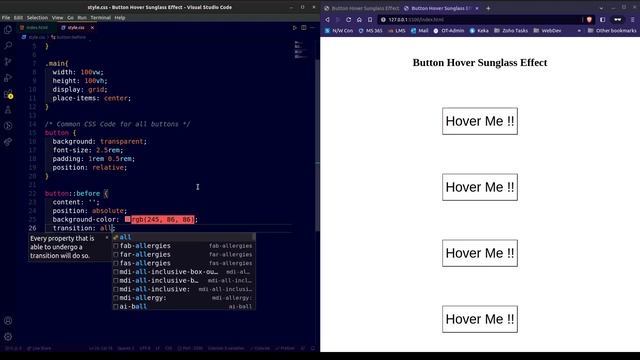The image size is (640, 360).
Task: Click the sunglasses profile icon in browser
Action: pyautogui.click(x=618, y=20)
